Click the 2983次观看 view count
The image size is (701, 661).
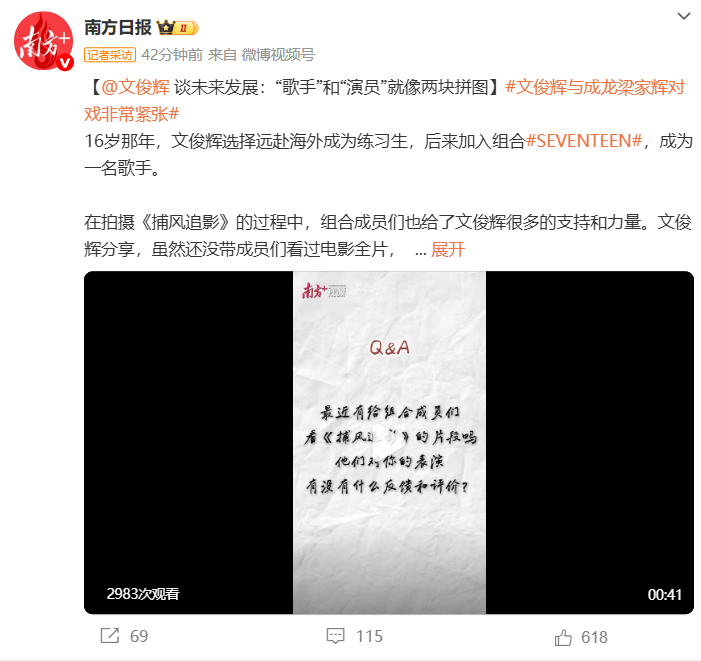(x=143, y=594)
